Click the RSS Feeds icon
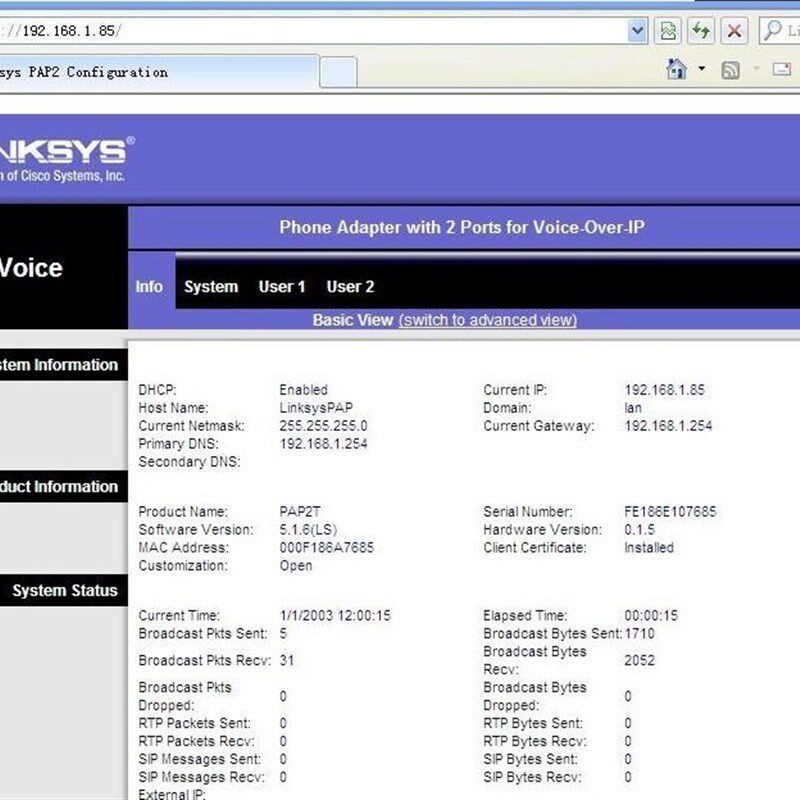This screenshot has height=800, width=800. coord(731,70)
